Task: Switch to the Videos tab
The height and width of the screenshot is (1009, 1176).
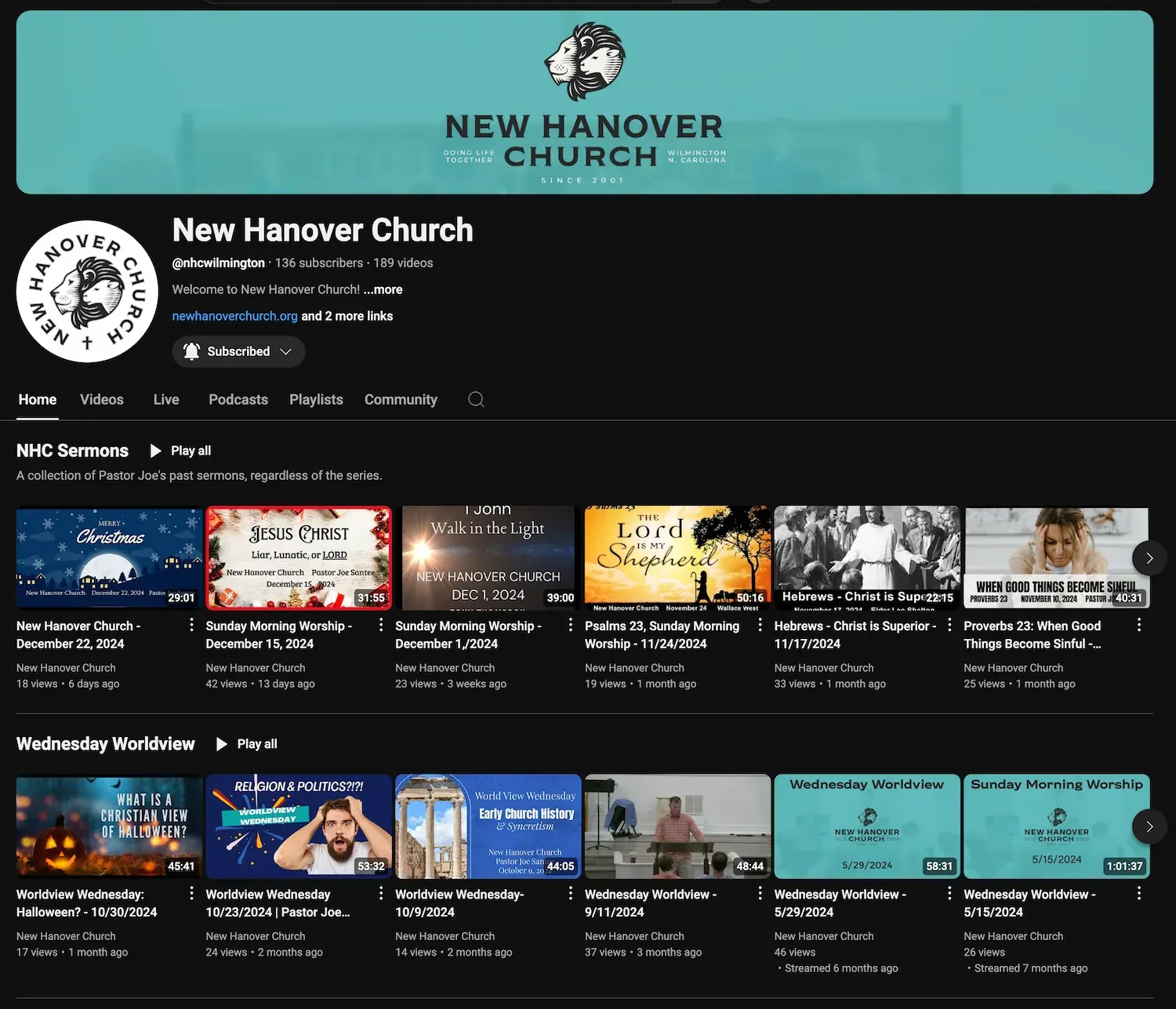Action: coord(102,400)
